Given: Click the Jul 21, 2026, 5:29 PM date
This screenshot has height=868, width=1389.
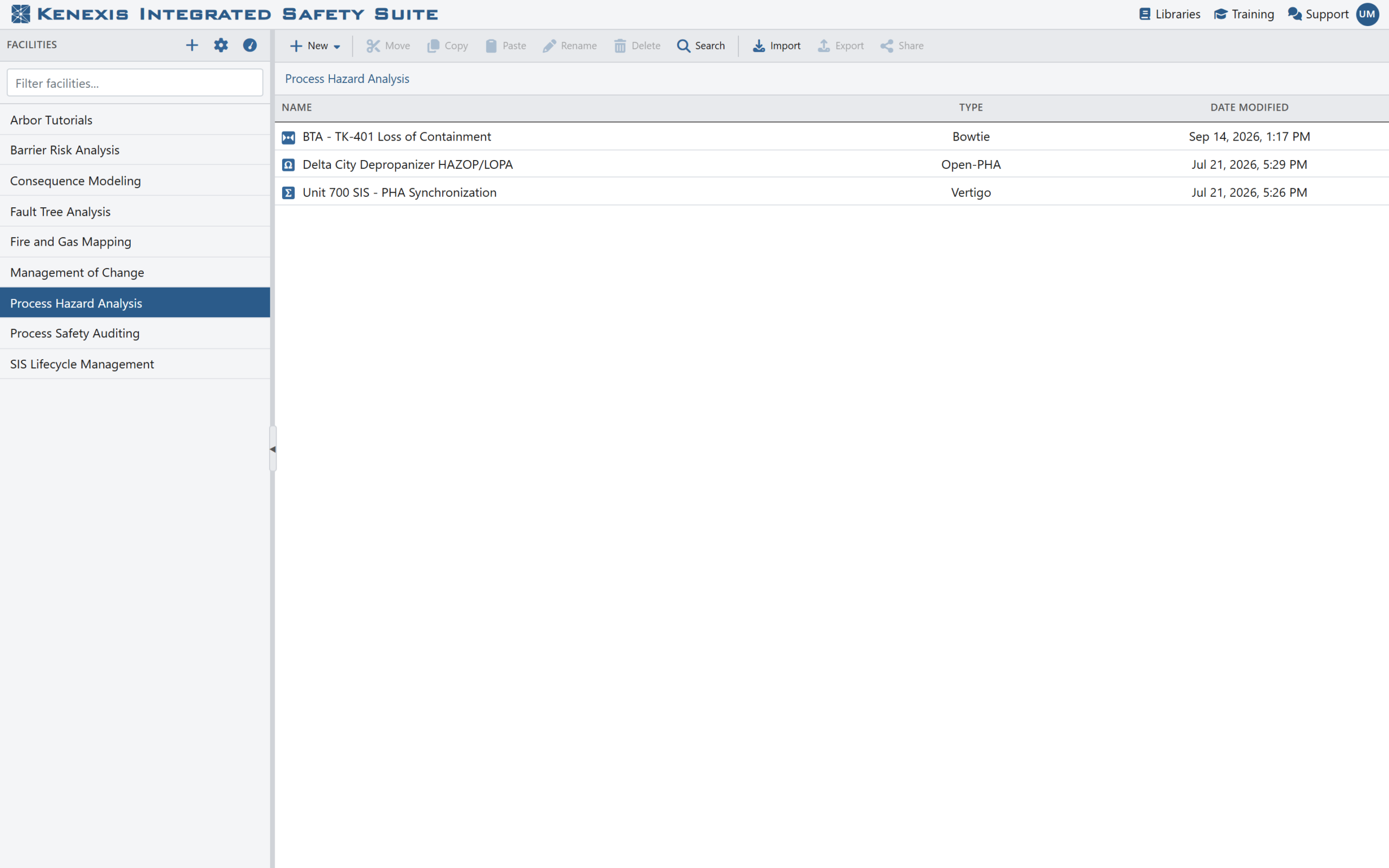Looking at the screenshot, I should (1250, 165).
